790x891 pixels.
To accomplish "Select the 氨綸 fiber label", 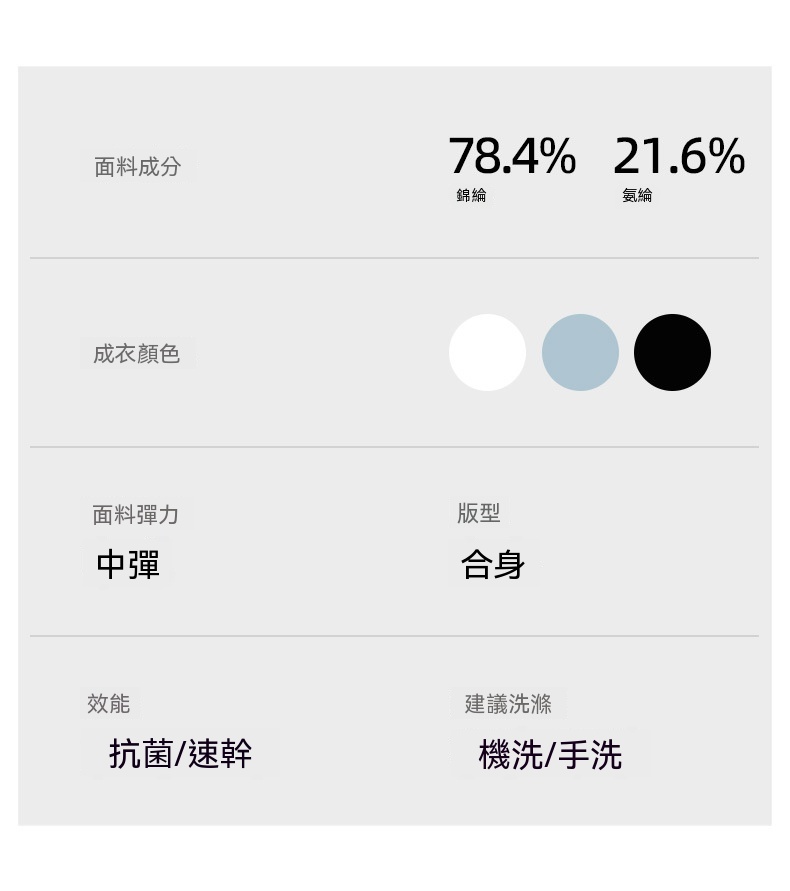I will 637,196.
